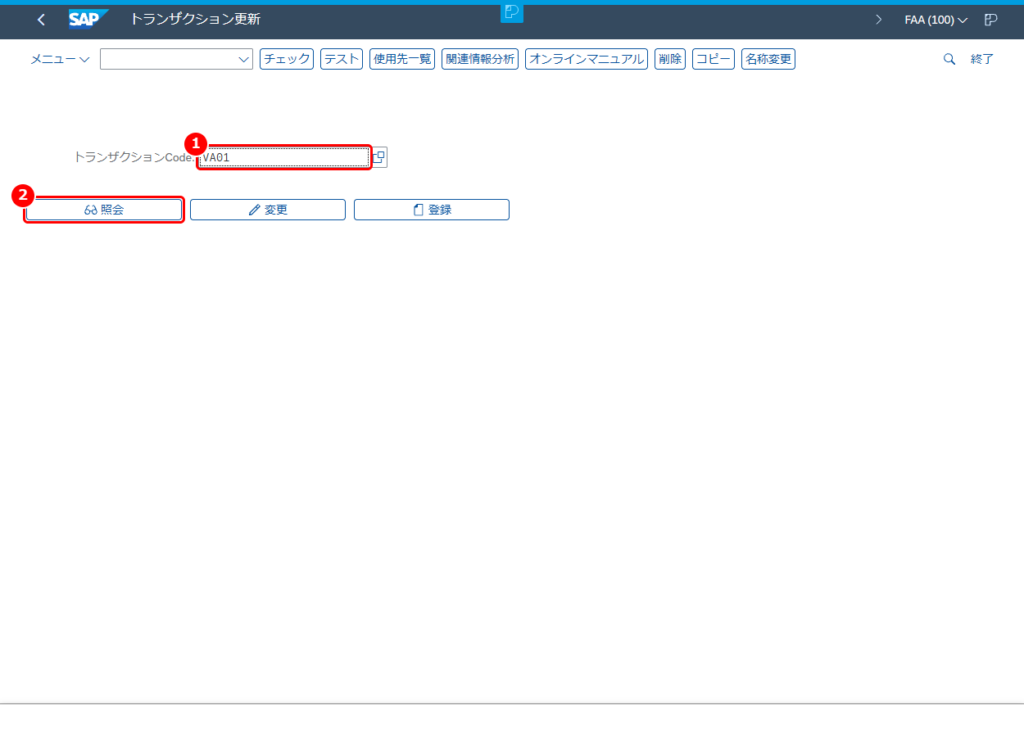This screenshot has height=737, width=1024.
Task: Expand the FAA (100) system dropdown
Action: (x=935, y=20)
